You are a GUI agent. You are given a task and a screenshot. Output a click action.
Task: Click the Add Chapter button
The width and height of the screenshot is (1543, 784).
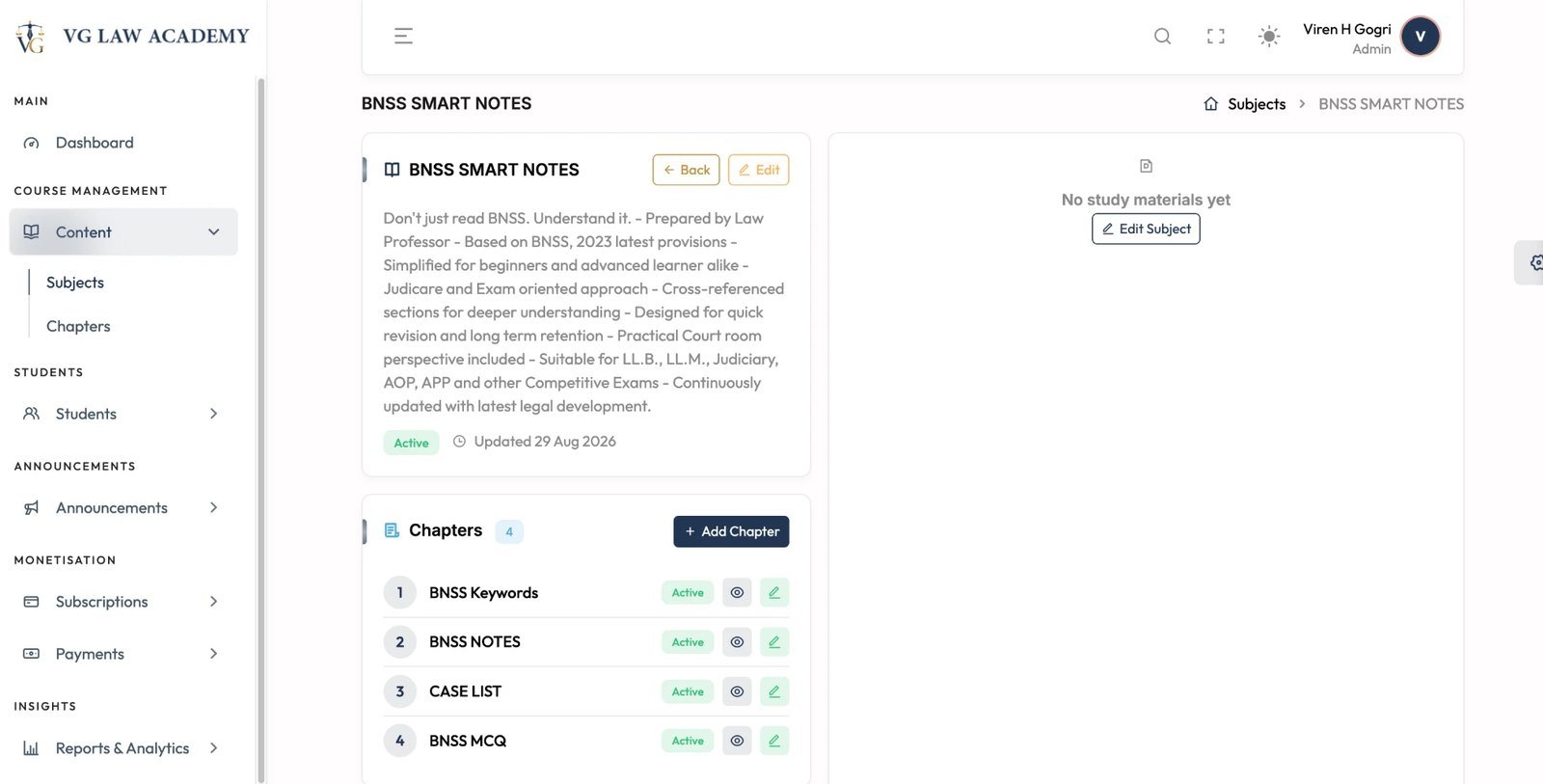coord(731,531)
